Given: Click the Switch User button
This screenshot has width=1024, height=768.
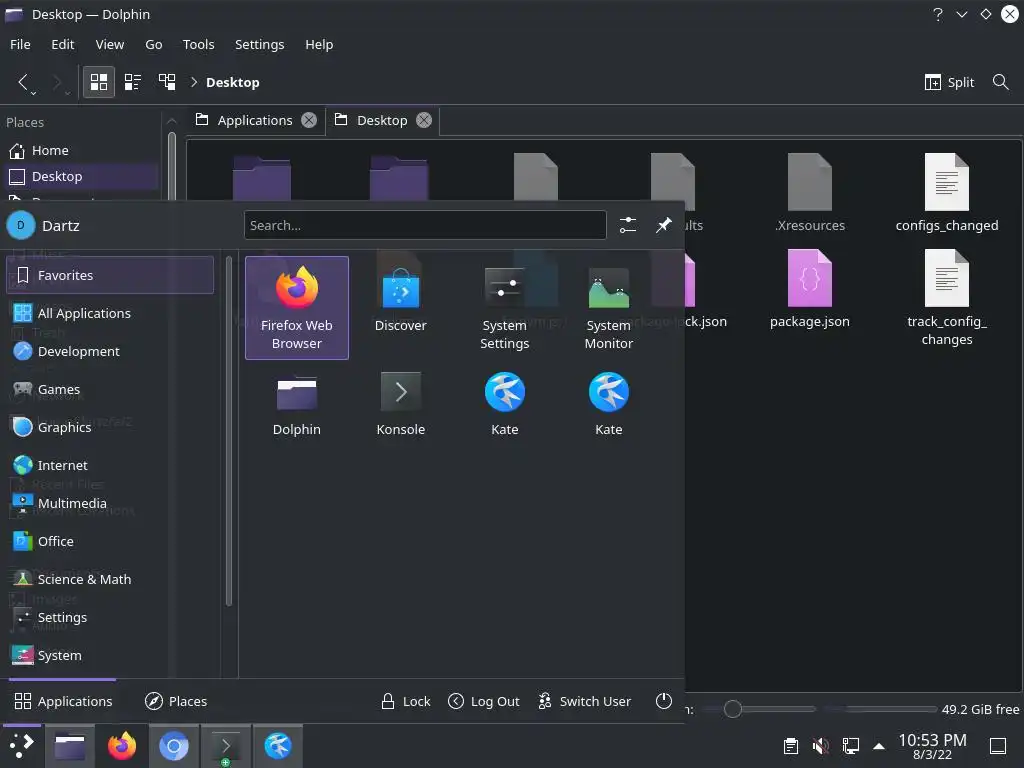Looking at the screenshot, I should [x=584, y=701].
